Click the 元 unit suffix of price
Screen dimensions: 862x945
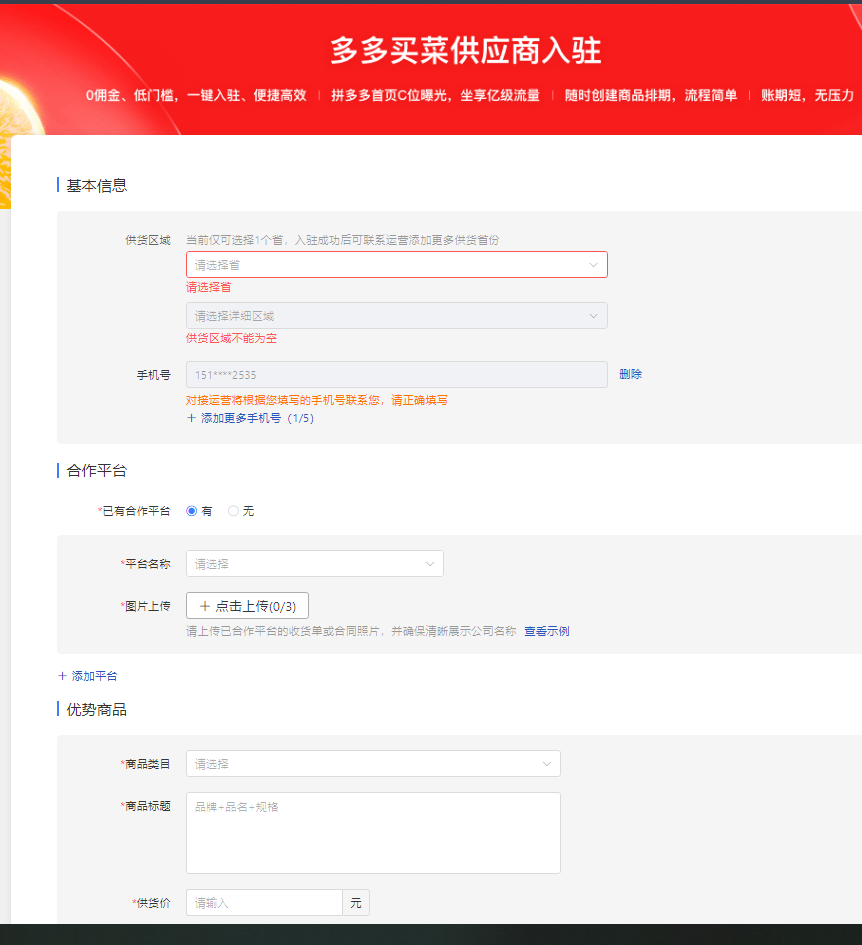click(x=356, y=902)
